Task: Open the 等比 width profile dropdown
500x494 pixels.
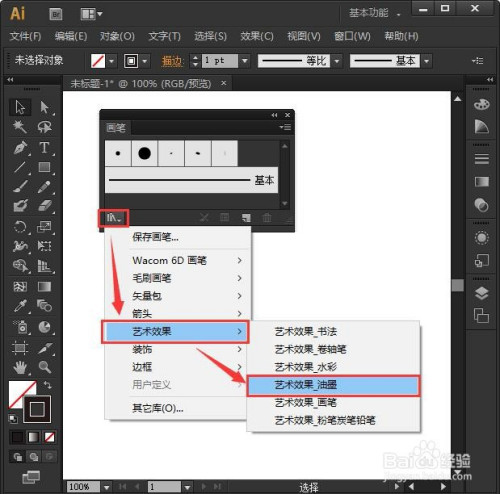Action: (337, 61)
